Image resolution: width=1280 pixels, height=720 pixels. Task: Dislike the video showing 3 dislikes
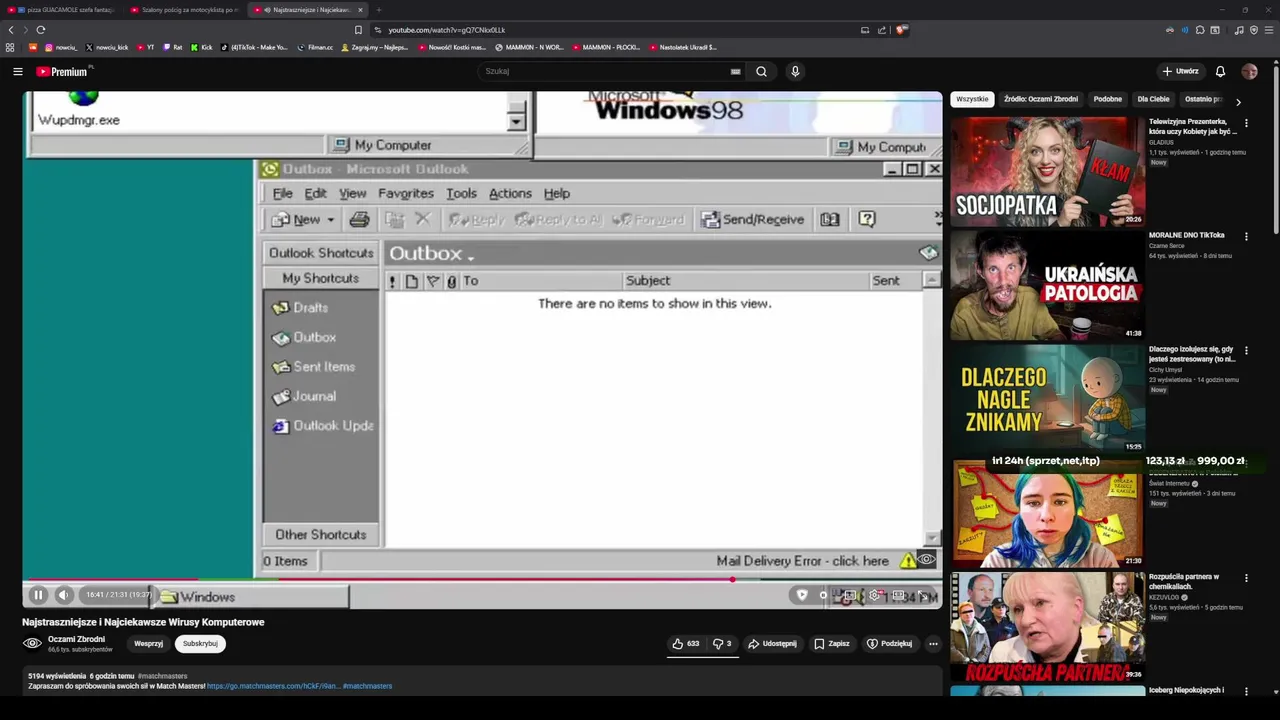(x=722, y=644)
